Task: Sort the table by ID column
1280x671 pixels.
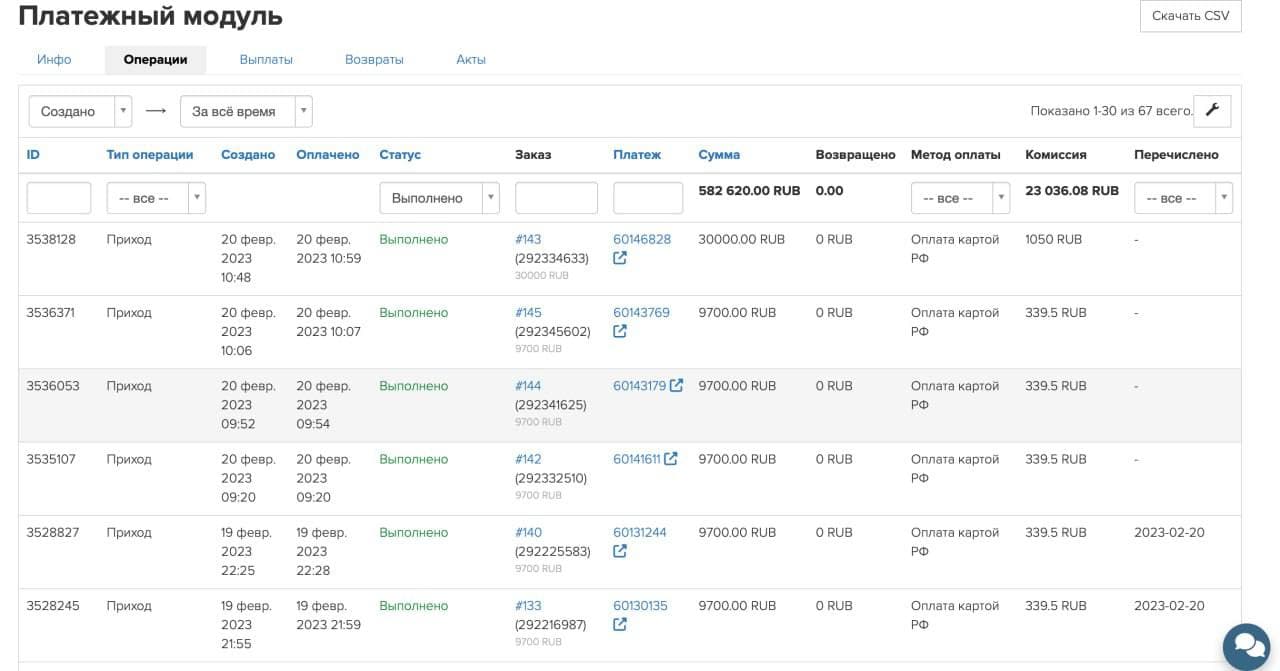Action: [33, 155]
